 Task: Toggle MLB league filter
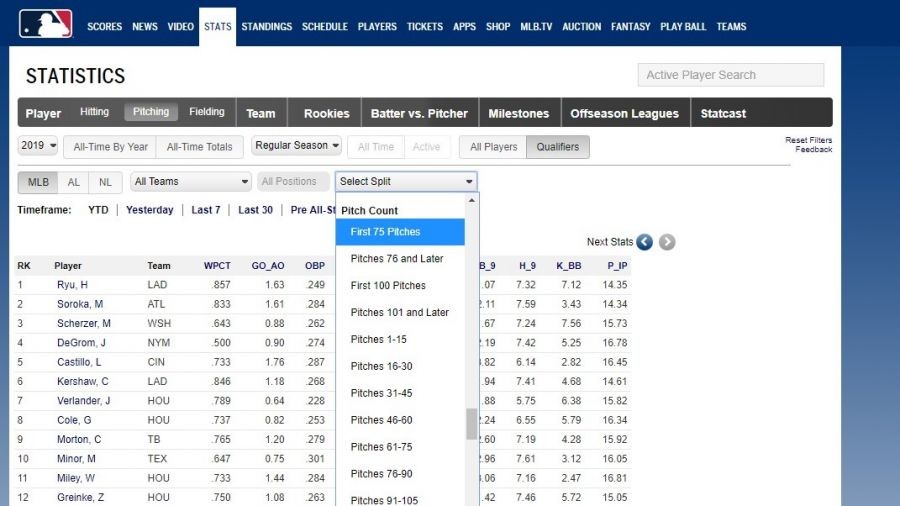coord(38,182)
